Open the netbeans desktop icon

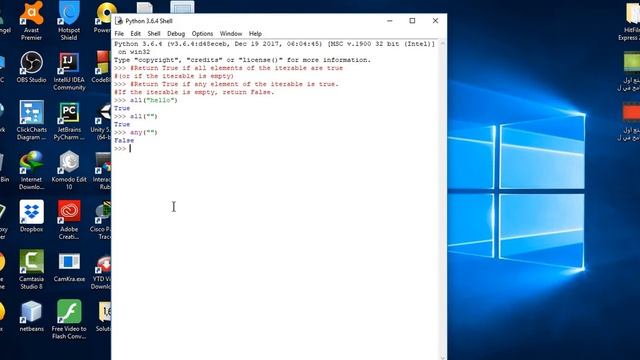pyautogui.click(x=31, y=316)
